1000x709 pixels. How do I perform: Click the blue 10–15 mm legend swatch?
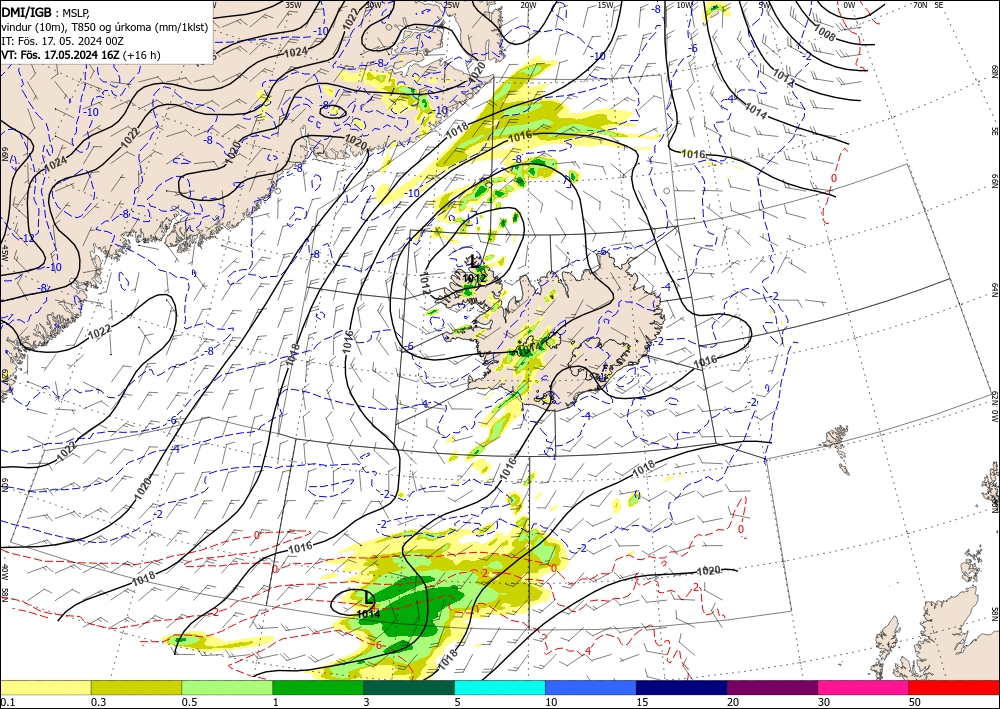(x=591, y=687)
